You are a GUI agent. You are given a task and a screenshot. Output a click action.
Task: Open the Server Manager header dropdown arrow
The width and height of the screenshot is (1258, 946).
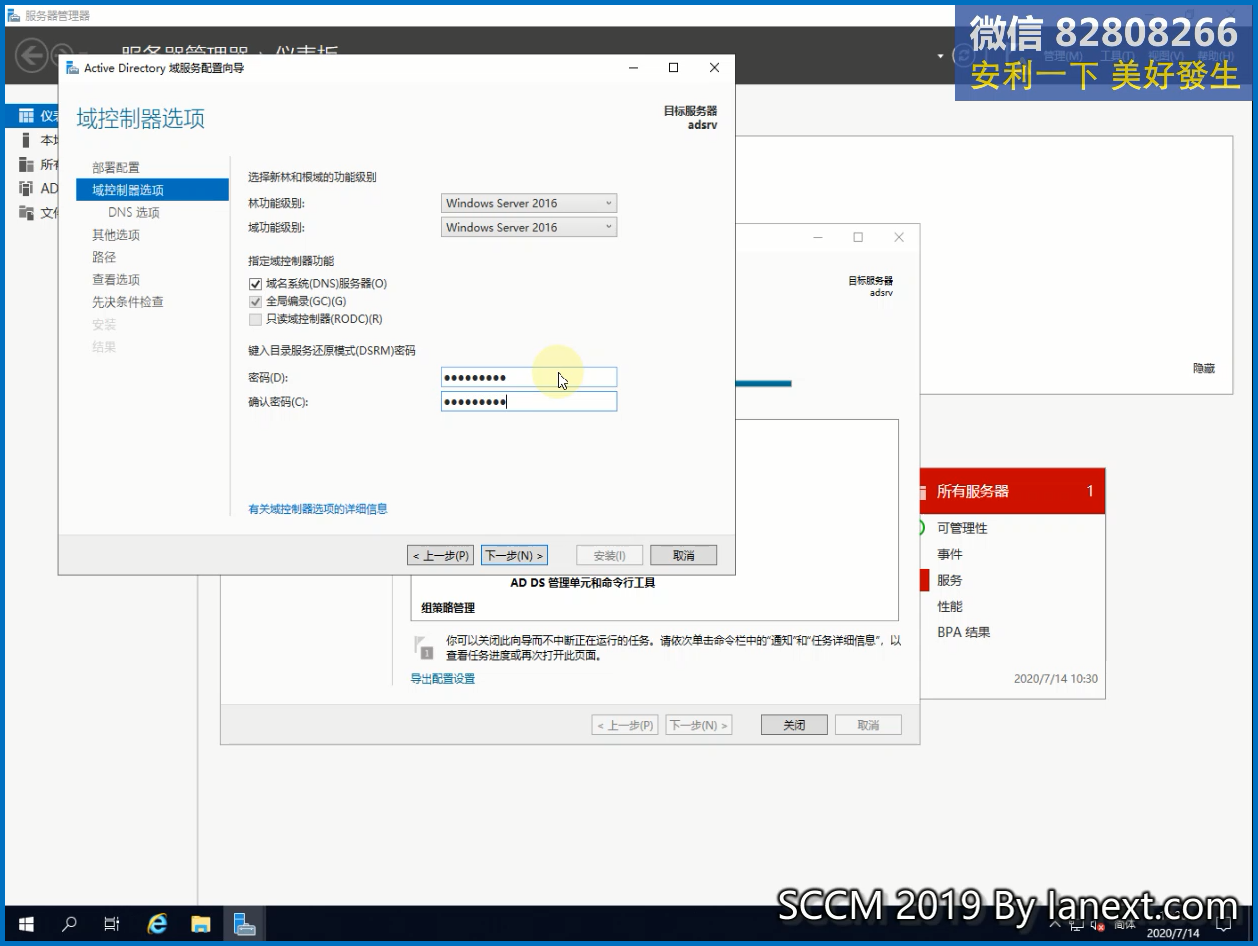(x=940, y=56)
